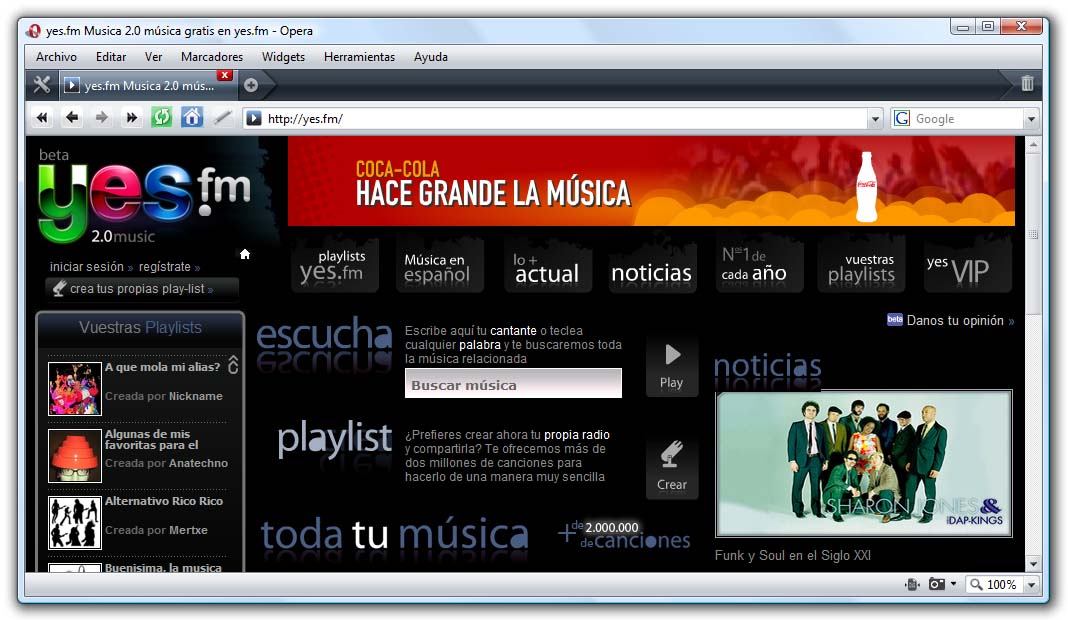Click the wand pencil icon
This screenshot has height=620, width=1068.
coord(222,118)
